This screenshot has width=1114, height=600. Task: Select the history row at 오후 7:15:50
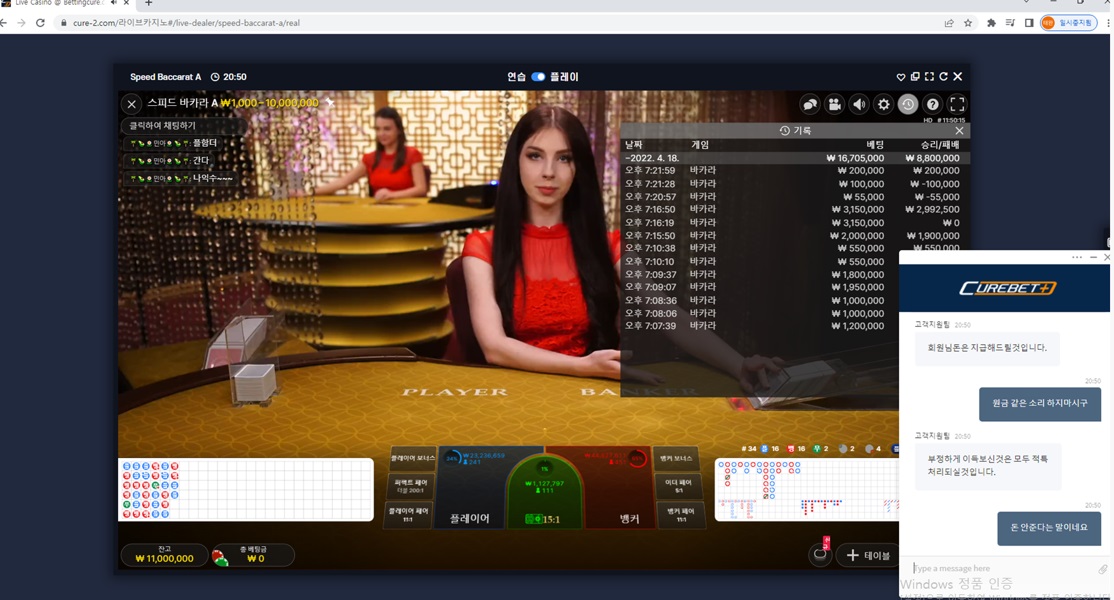(x=794, y=236)
